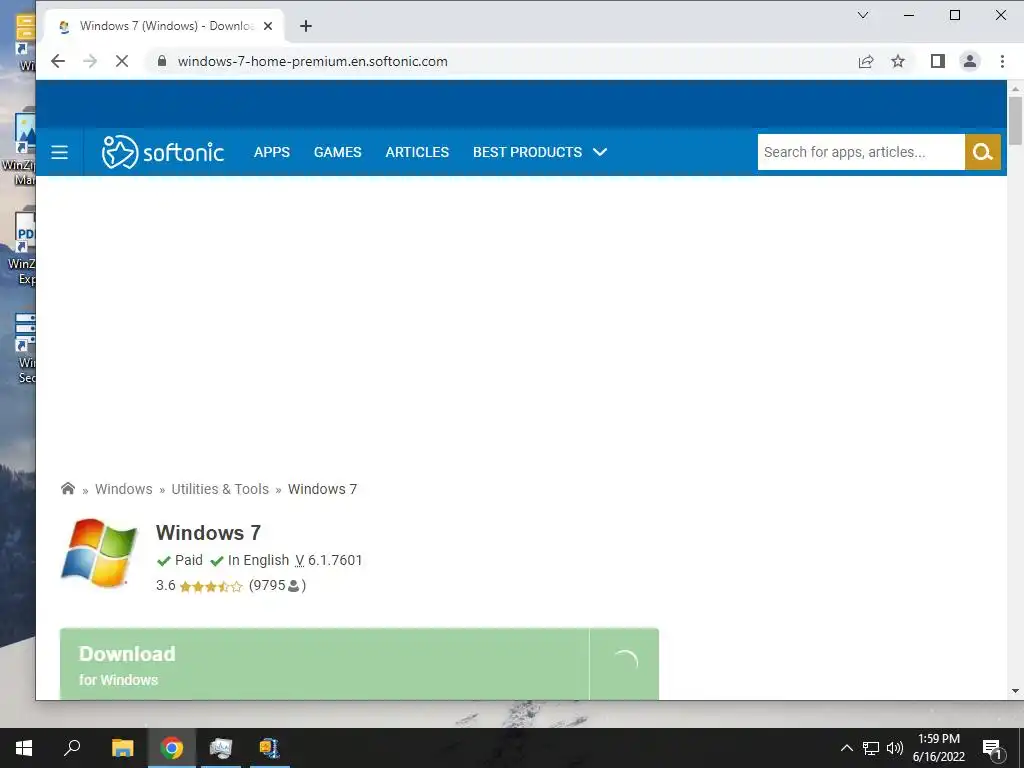
Task: Click the Softonic logo
Action: tap(163, 152)
